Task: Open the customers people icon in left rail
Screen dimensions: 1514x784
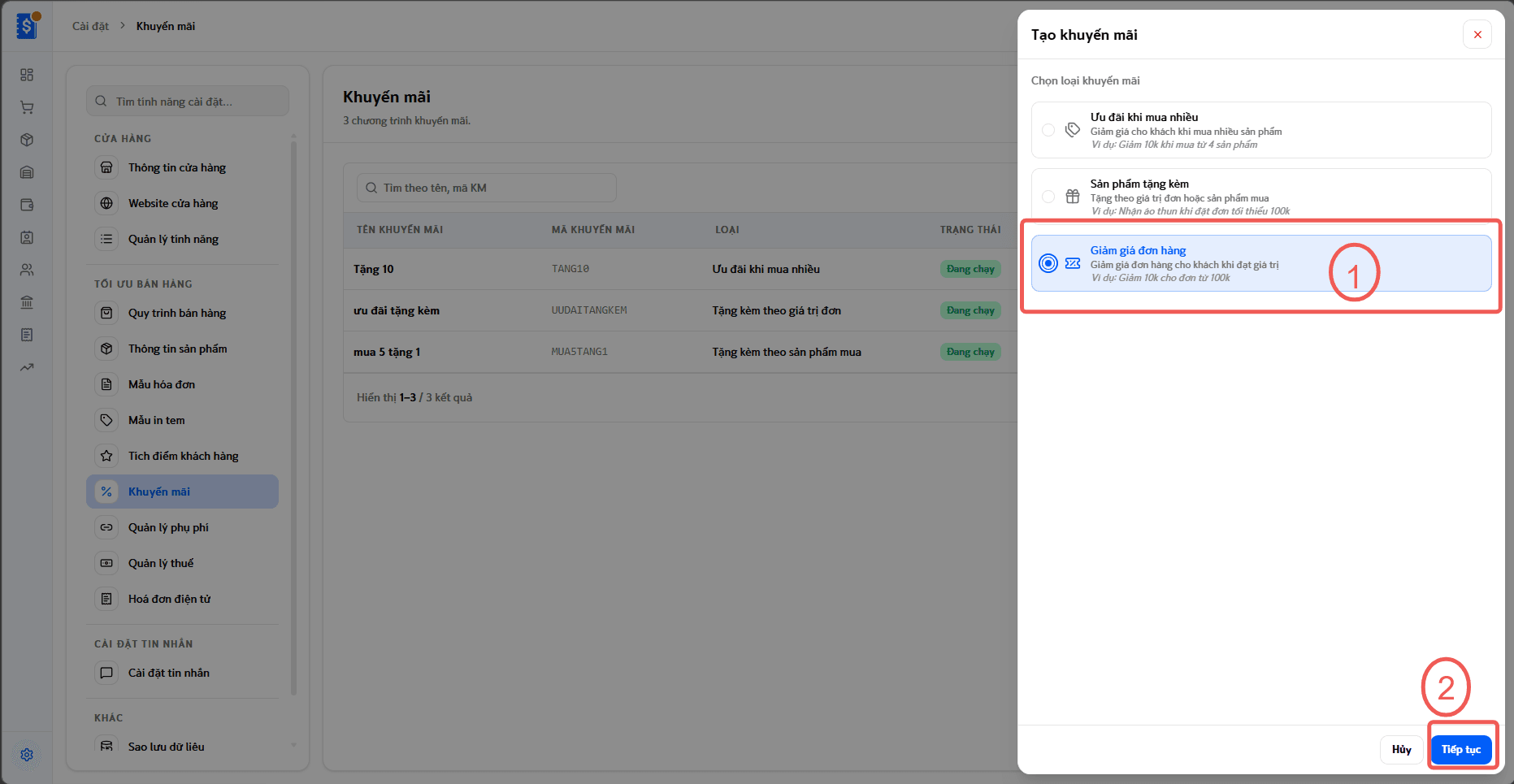Action: click(27, 270)
